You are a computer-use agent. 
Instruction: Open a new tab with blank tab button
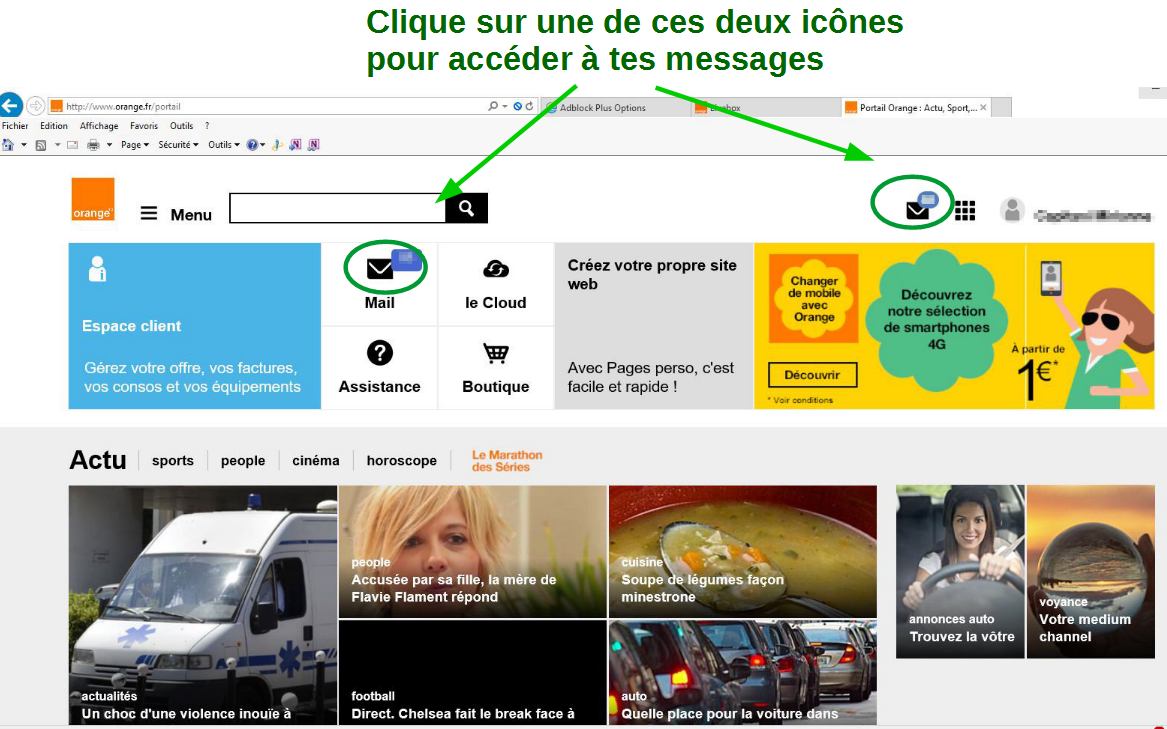[x=1002, y=107]
